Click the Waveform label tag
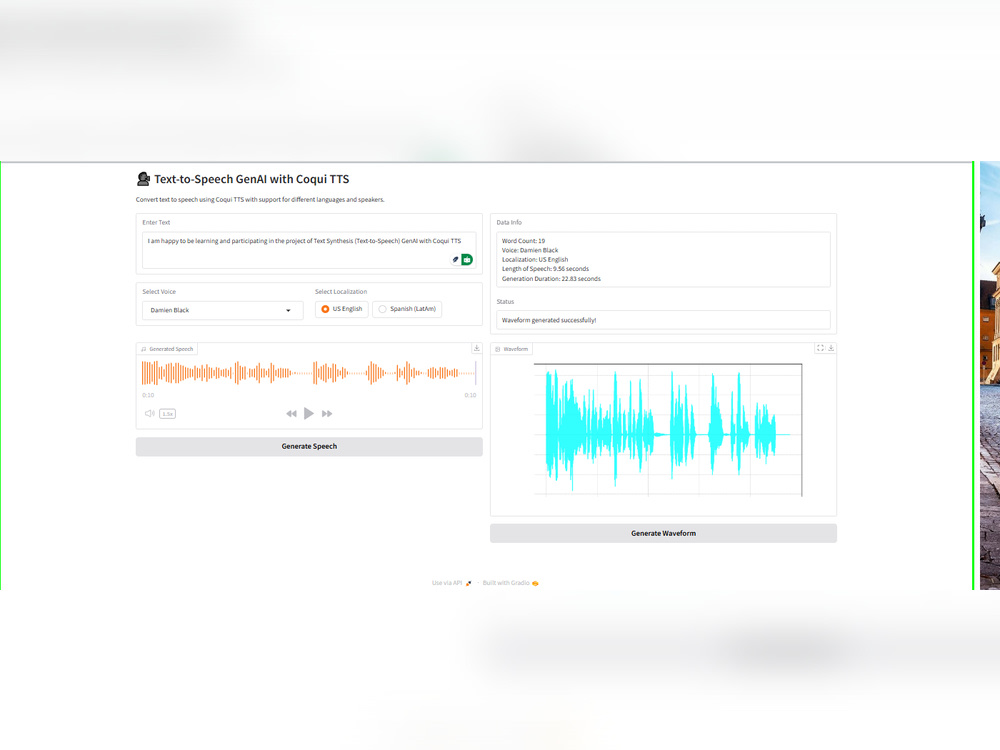Viewport: 1000px width, 750px height. pos(511,349)
